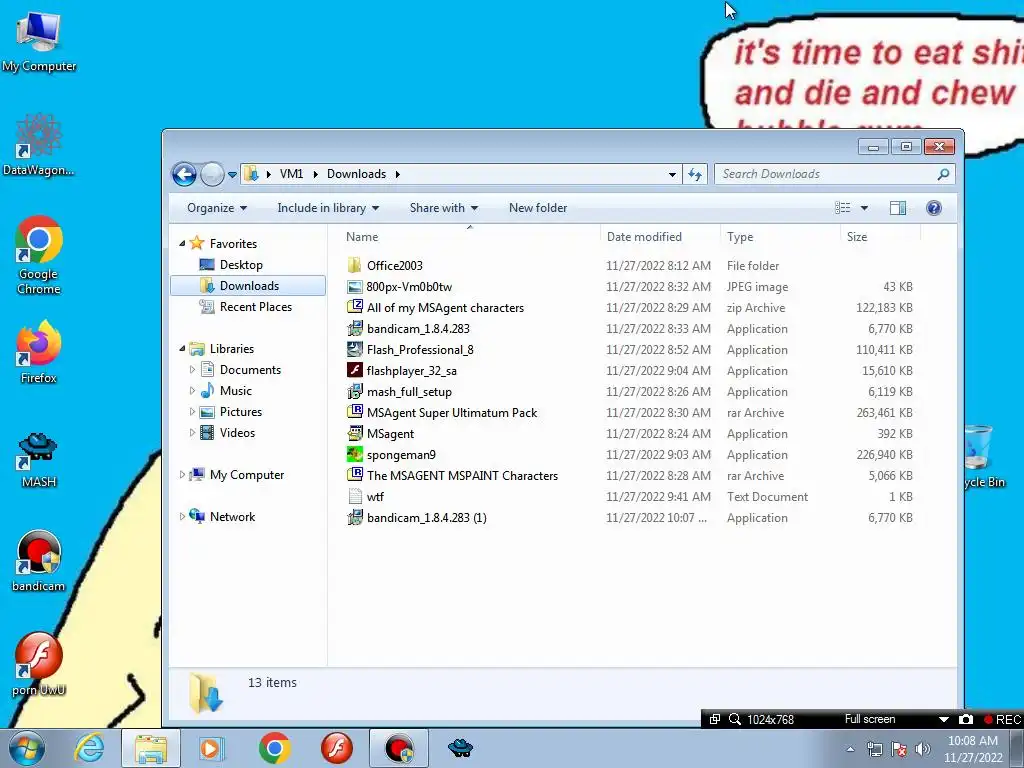Select Recent Places under Favorites
The image size is (1024, 768).
tap(255, 306)
